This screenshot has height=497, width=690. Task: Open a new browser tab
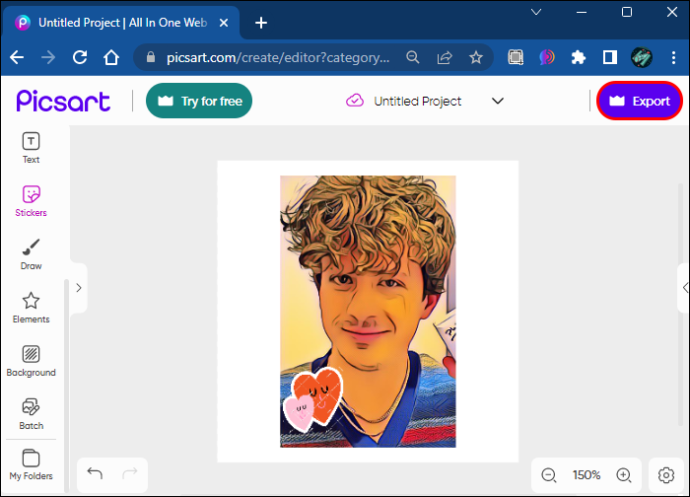261,22
